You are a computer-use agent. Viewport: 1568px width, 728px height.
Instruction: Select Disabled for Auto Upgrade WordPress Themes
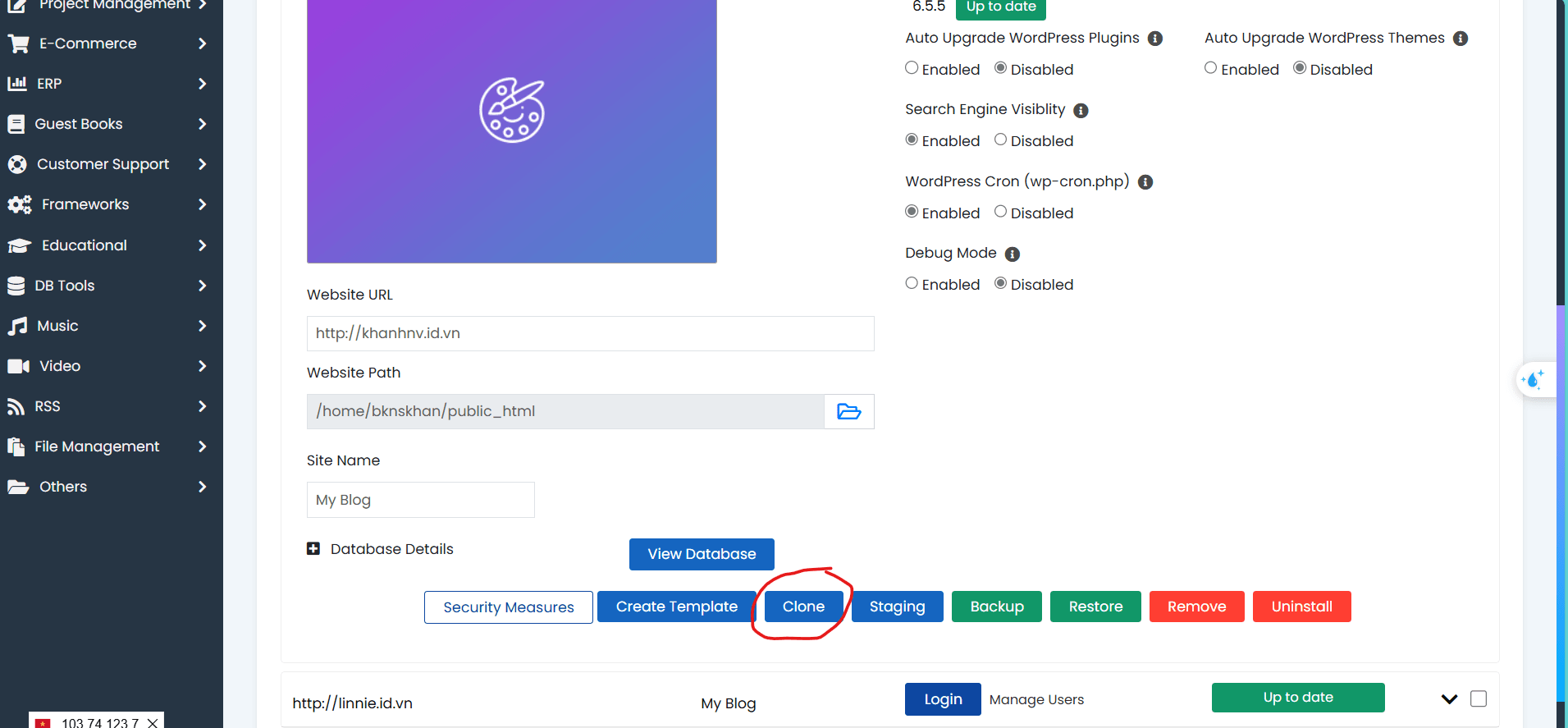(1300, 68)
